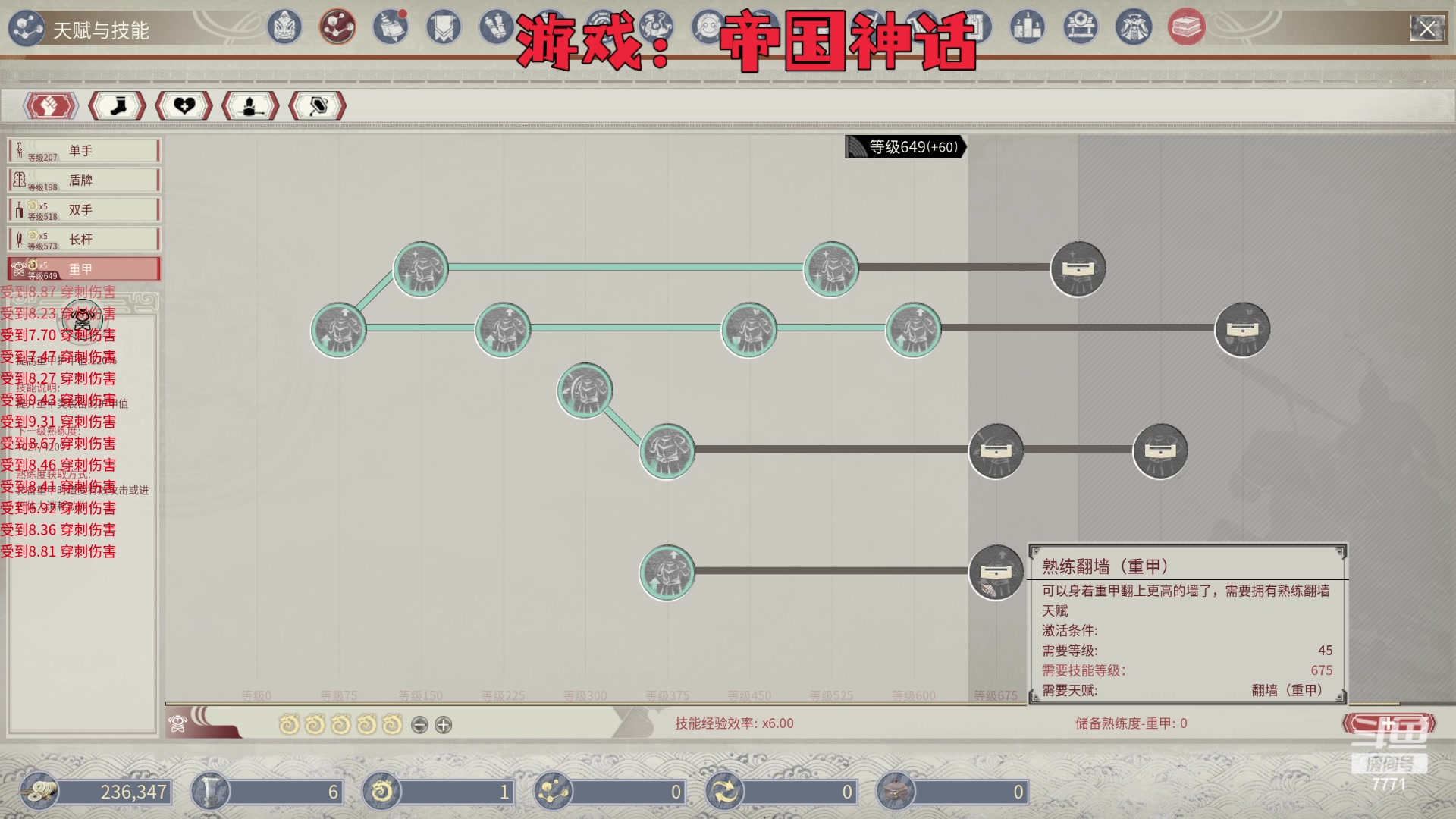1456x819 pixels.
Task: Select the mounted rider skills tab
Action: (251, 106)
